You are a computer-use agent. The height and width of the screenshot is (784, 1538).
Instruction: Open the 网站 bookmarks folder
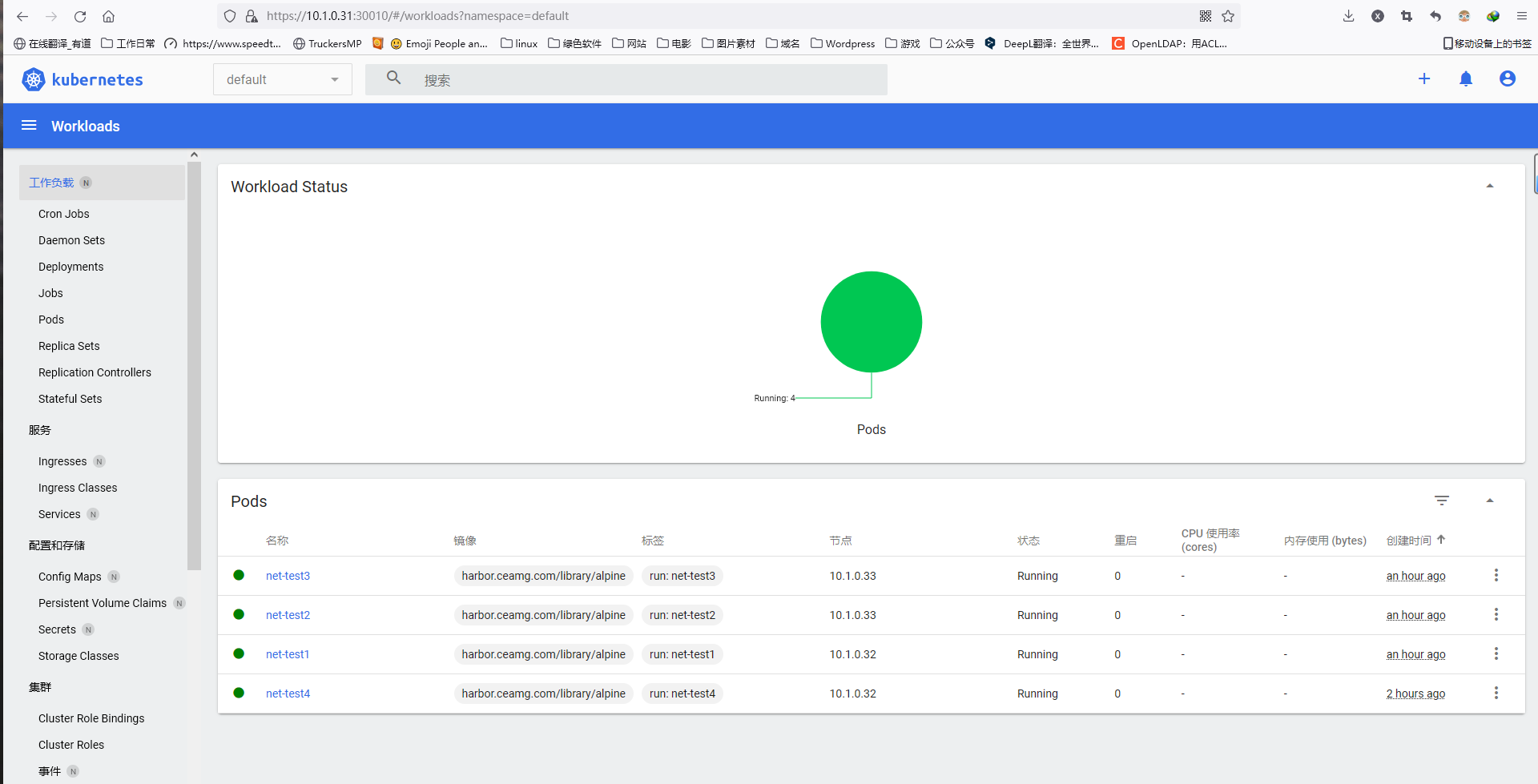[629, 43]
